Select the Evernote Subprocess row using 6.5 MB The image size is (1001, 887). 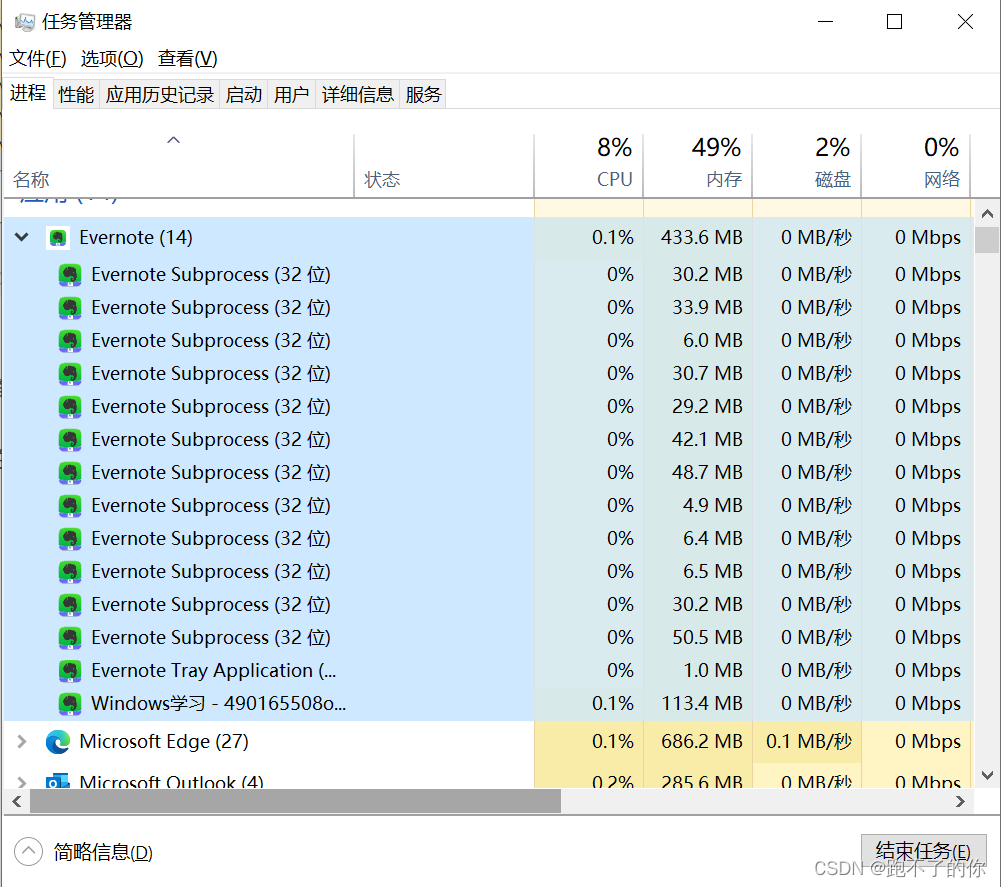[x=489, y=572]
